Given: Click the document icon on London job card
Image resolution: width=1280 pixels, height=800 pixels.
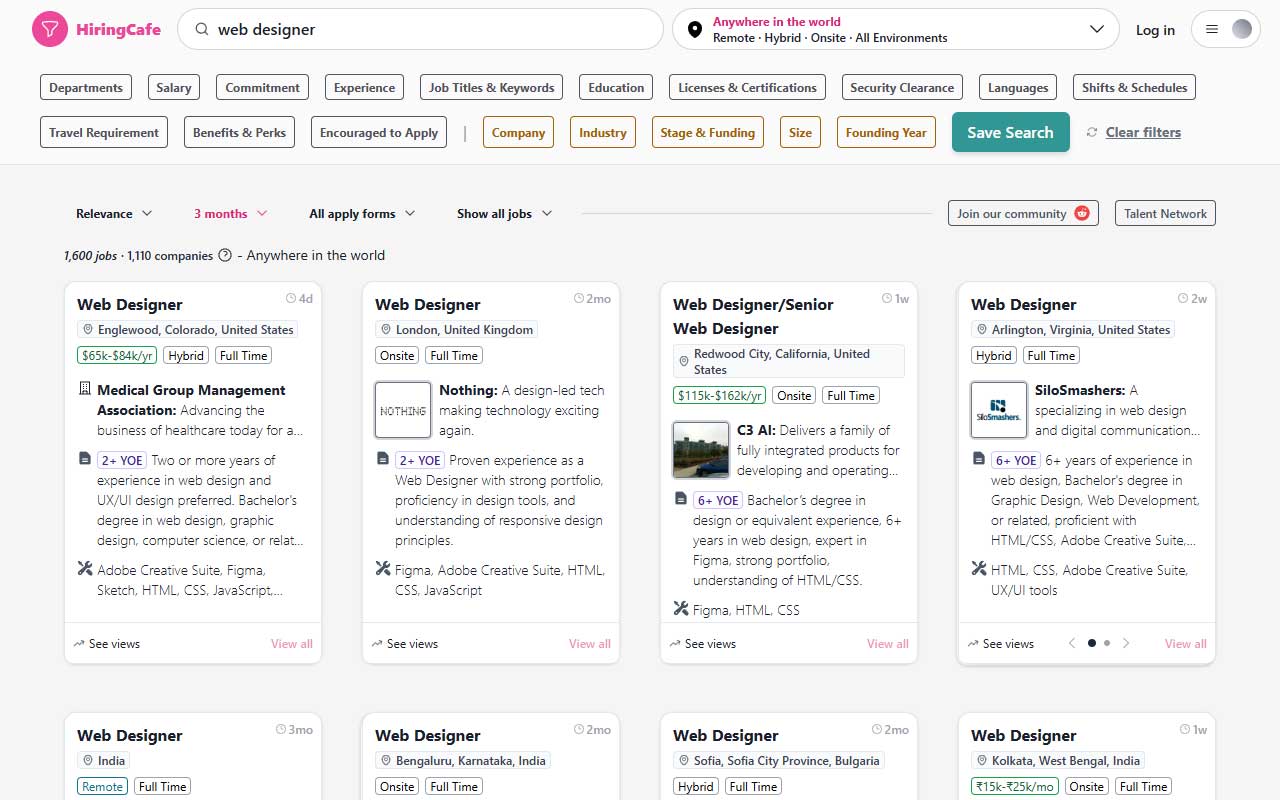Looking at the screenshot, I should (x=383, y=459).
